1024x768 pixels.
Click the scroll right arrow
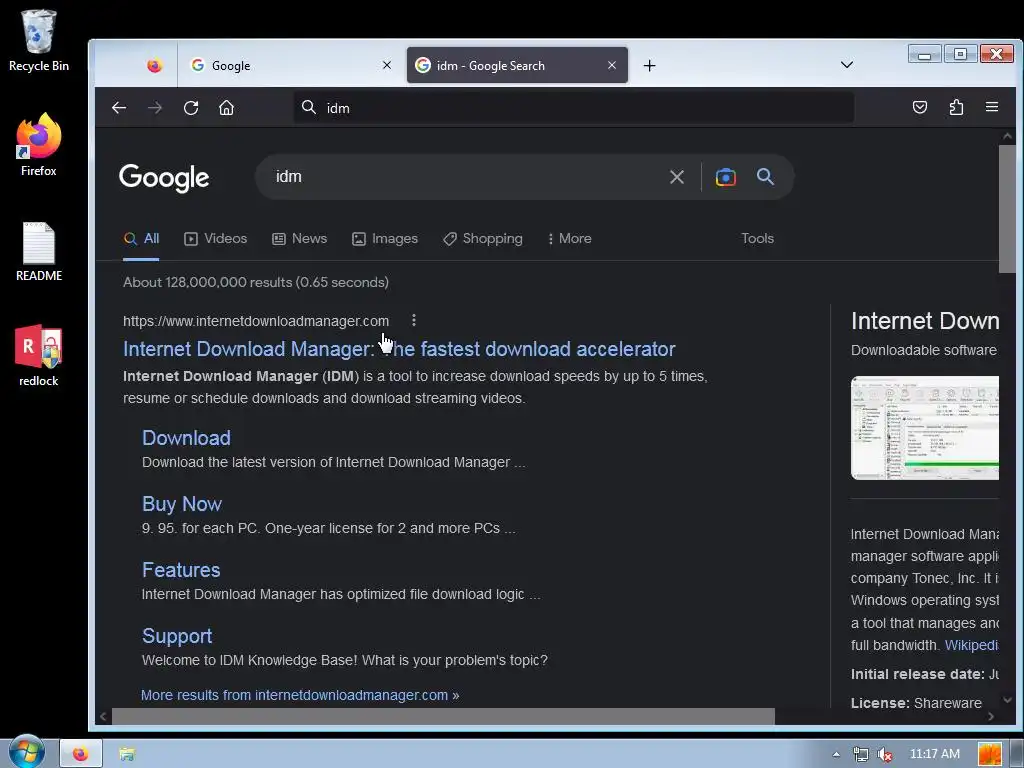(x=991, y=716)
